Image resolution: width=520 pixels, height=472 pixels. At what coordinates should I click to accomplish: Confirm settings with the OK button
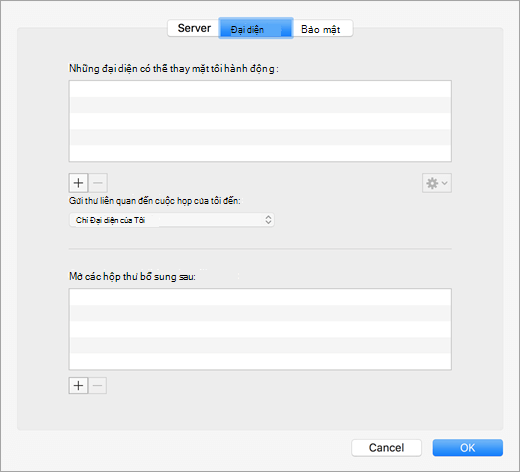coord(468,448)
